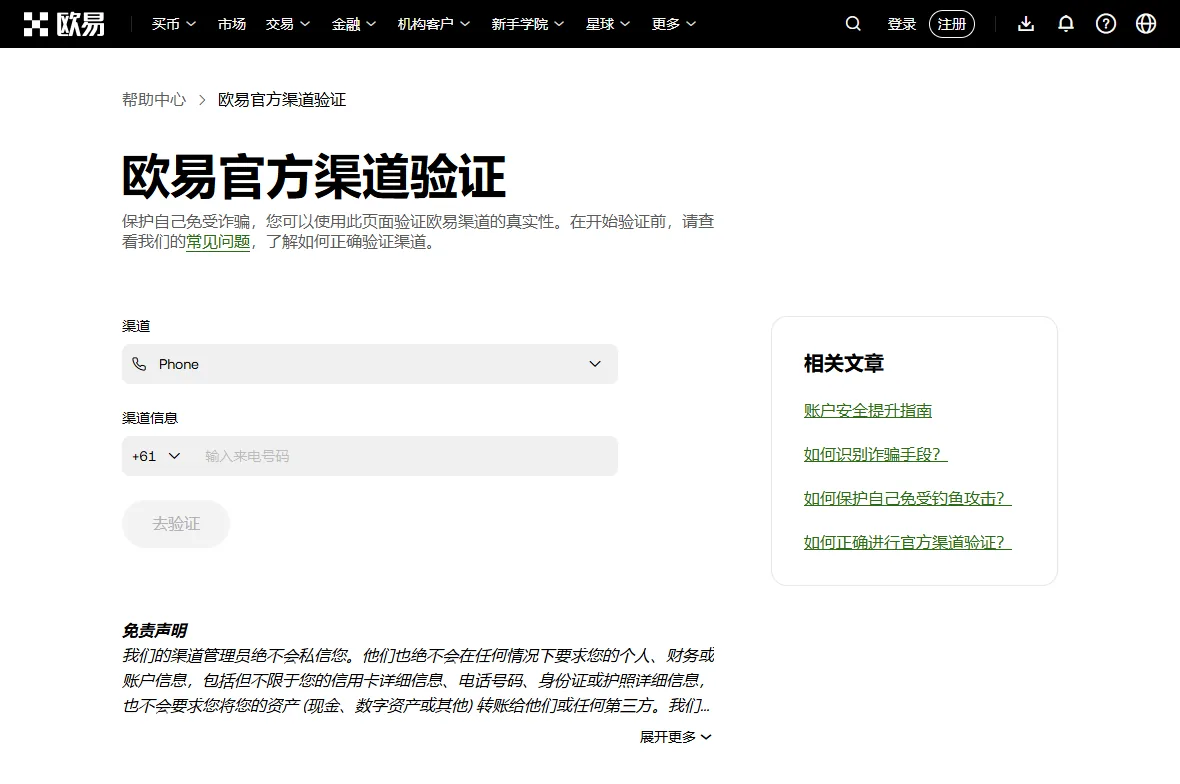Expand the 交易 menu
The height and width of the screenshot is (784, 1180).
tap(287, 24)
